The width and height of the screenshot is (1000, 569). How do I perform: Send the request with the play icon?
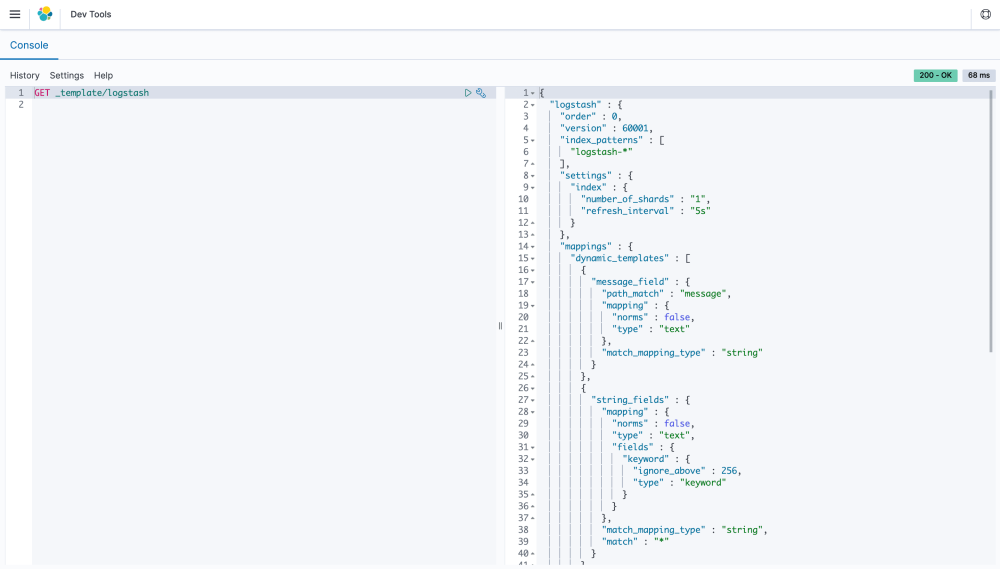[468, 93]
